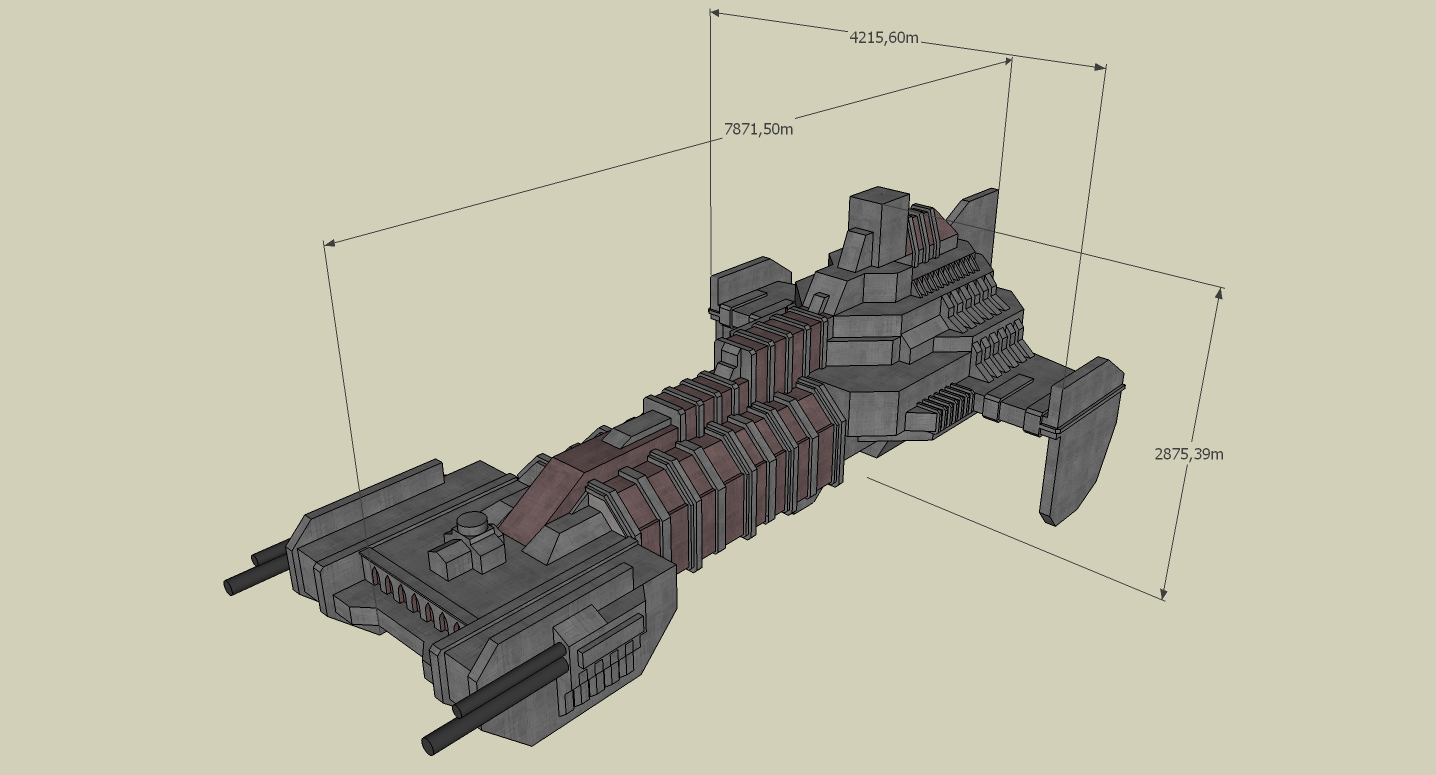Select the left arrowhead of length dimension
1436x775 pixels.
point(329,243)
